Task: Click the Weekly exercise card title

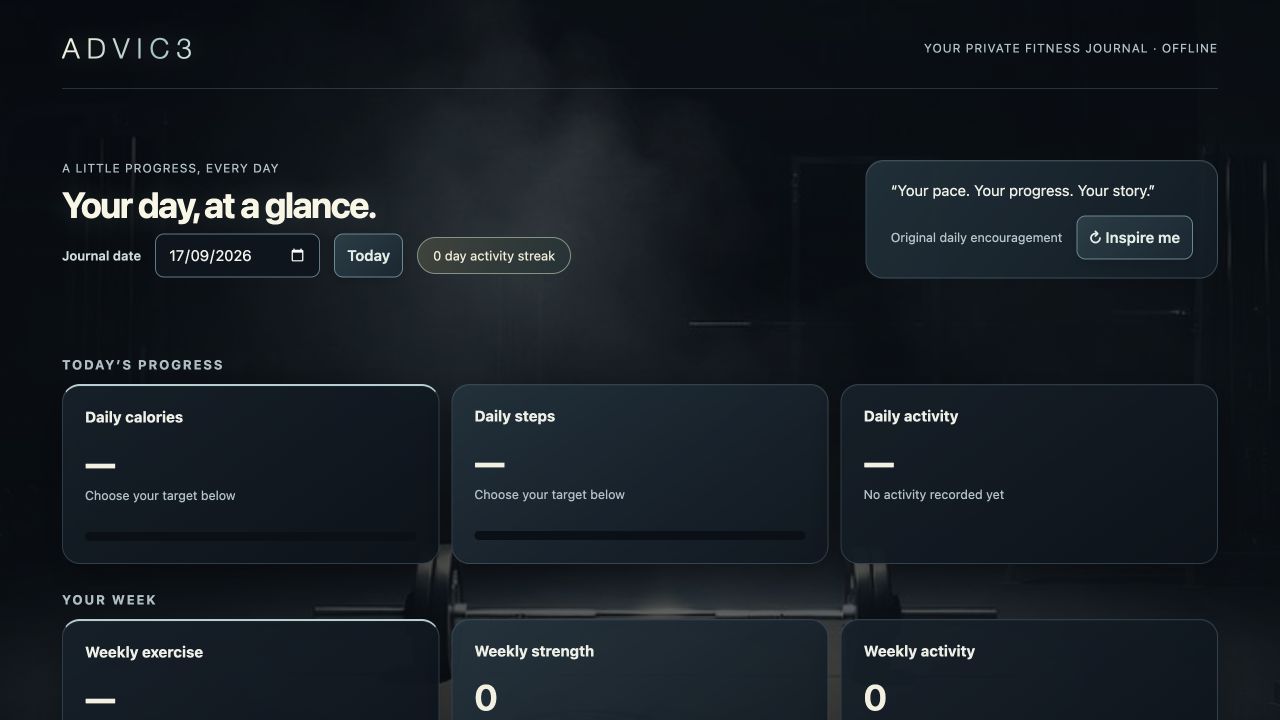Action: tap(144, 652)
